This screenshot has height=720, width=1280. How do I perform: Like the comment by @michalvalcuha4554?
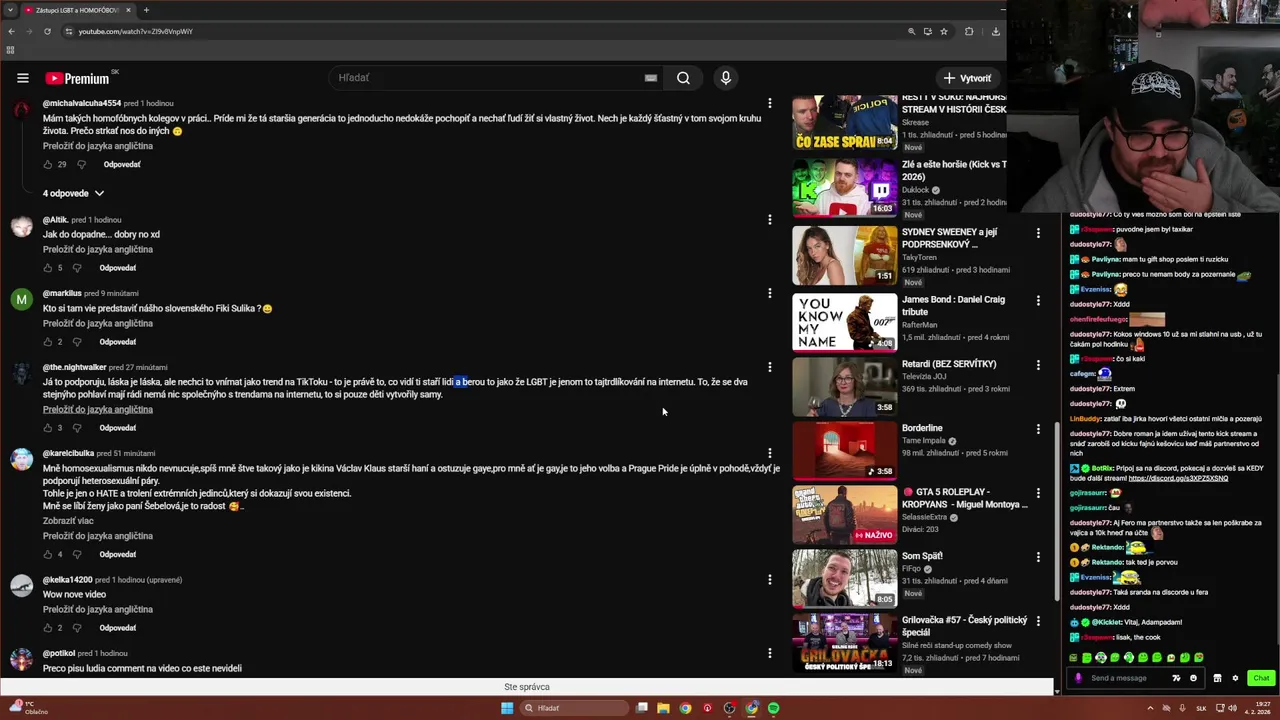click(47, 164)
